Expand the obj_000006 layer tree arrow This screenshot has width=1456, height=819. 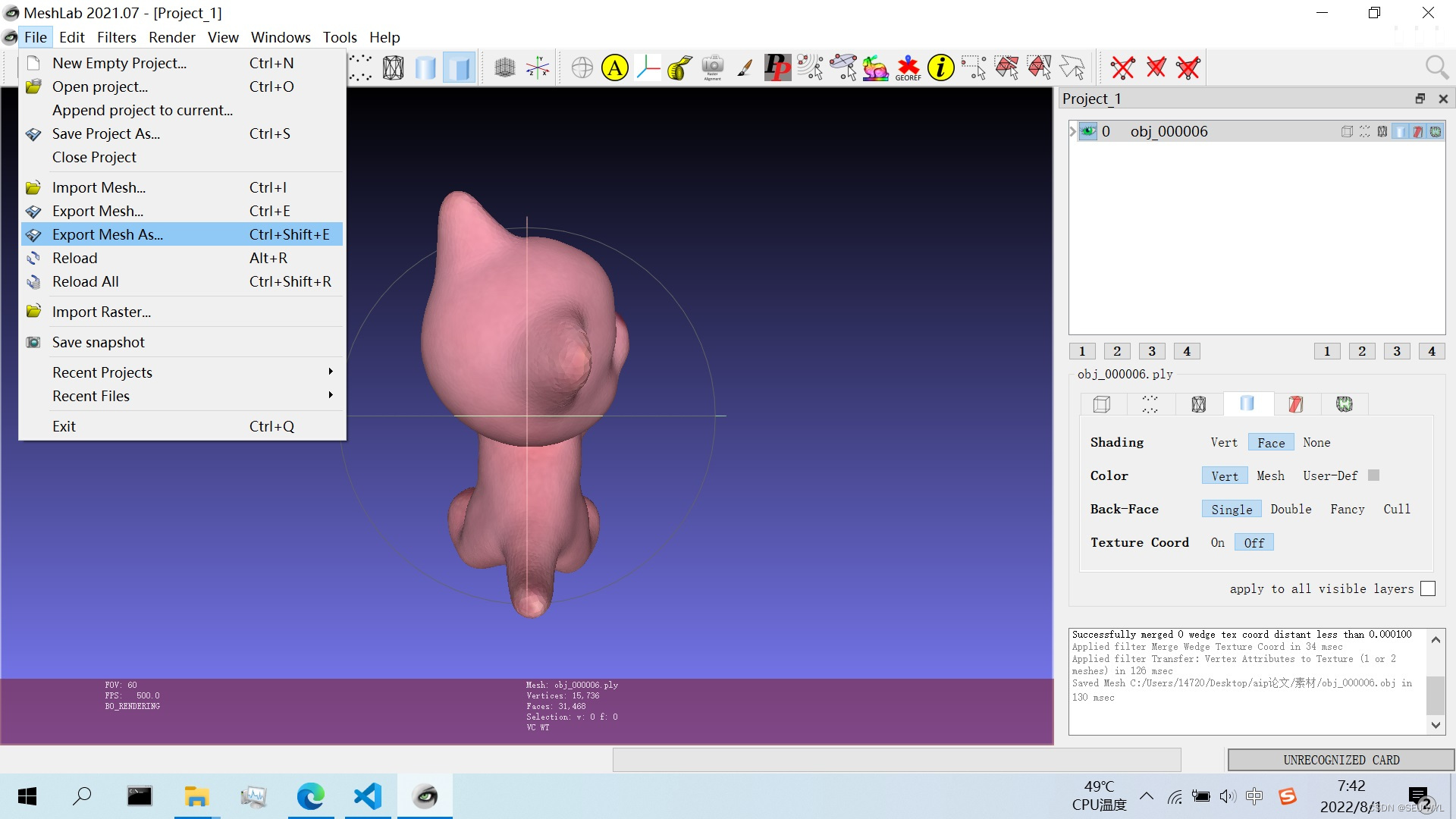point(1073,131)
